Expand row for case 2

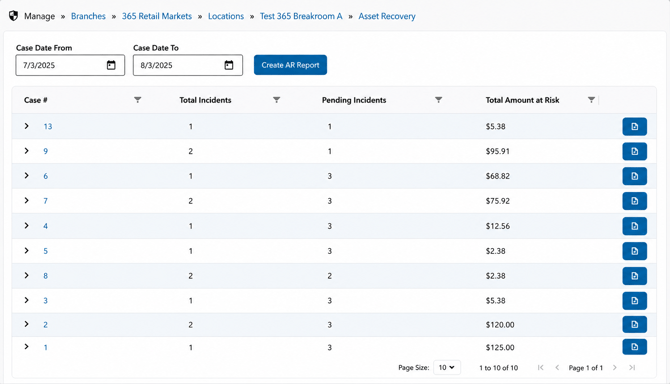(x=26, y=324)
